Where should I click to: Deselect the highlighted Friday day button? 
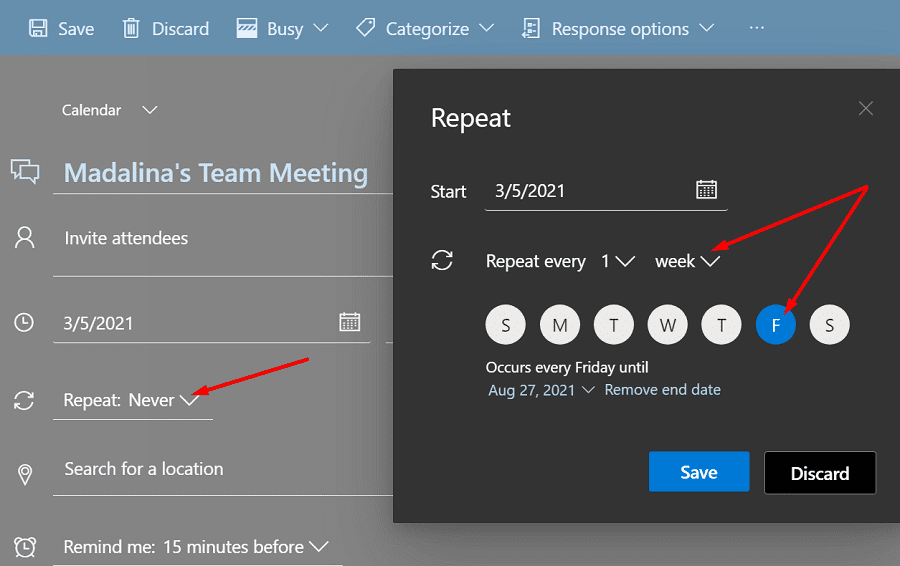pyautogui.click(x=775, y=325)
